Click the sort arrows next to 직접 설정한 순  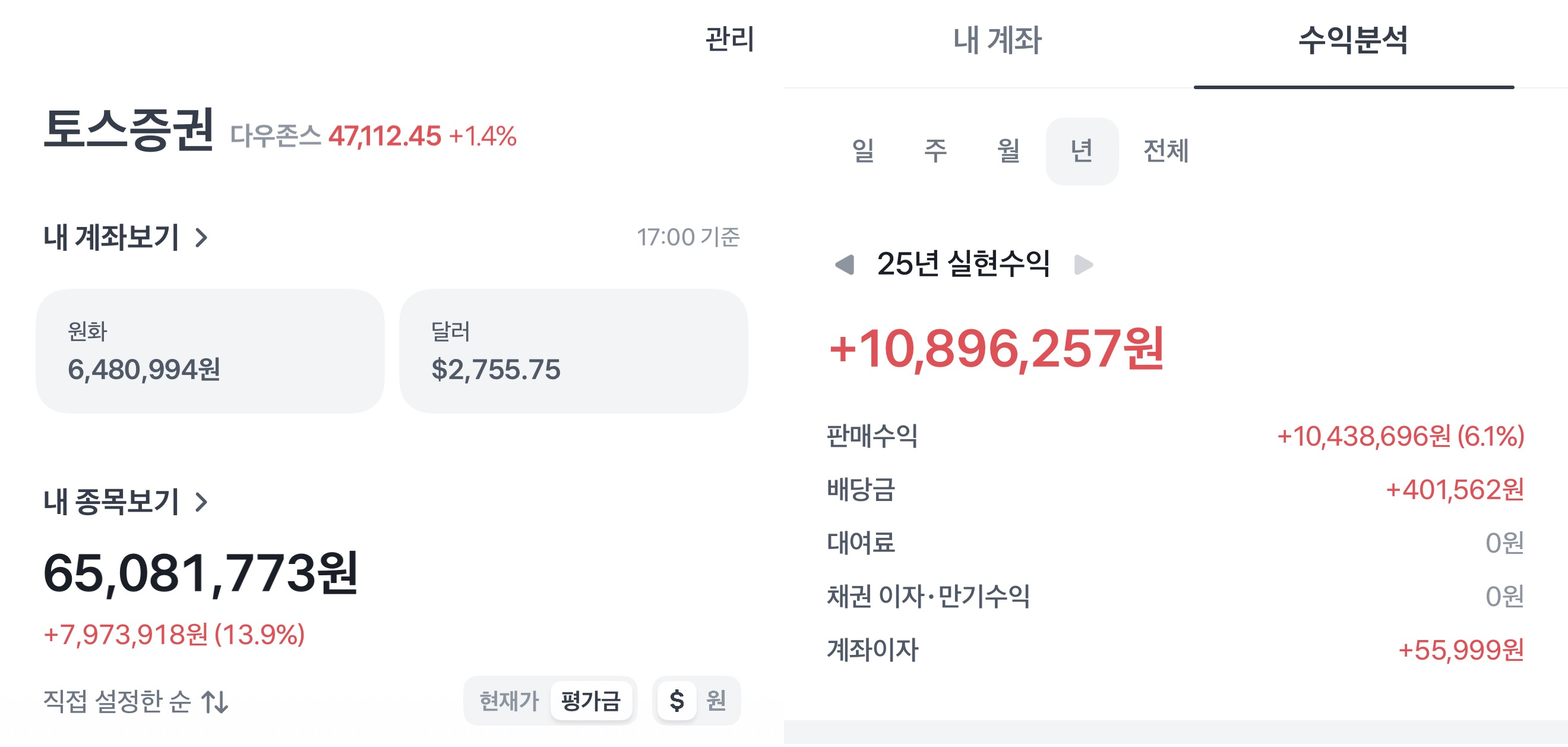(x=217, y=702)
